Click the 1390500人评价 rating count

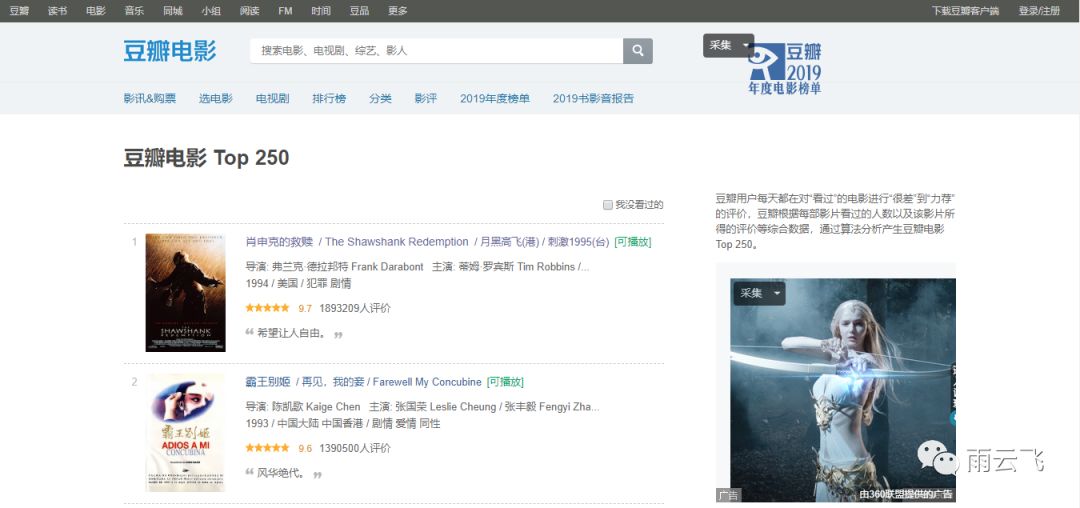[x=355, y=448]
